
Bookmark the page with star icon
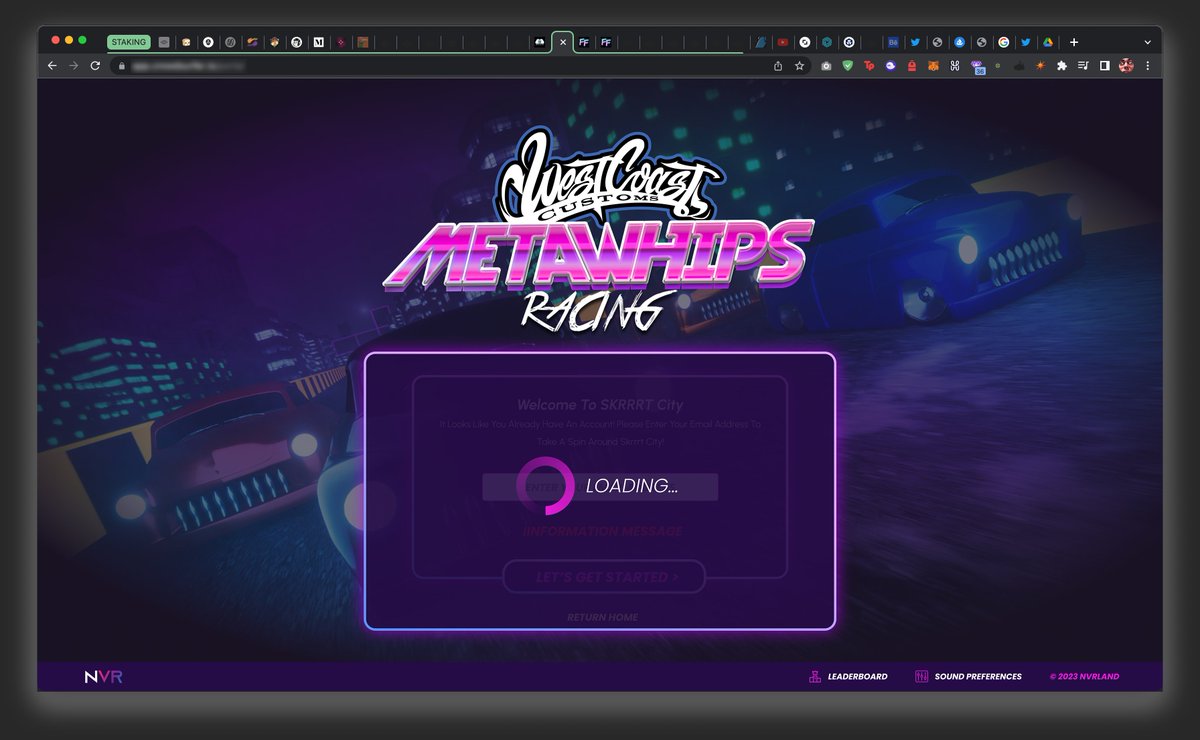(799, 65)
